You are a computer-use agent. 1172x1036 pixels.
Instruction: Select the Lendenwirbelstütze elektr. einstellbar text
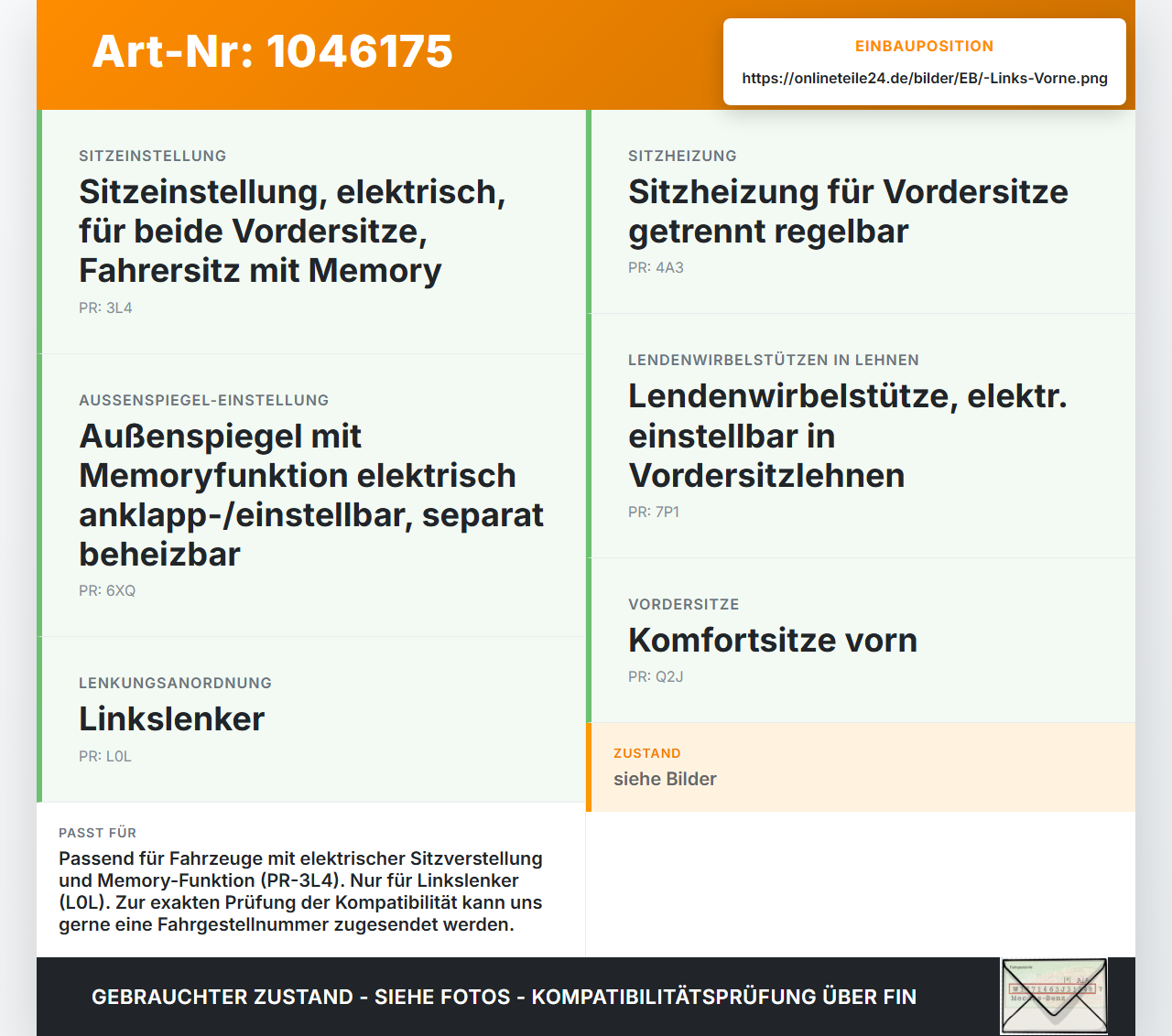848,436
